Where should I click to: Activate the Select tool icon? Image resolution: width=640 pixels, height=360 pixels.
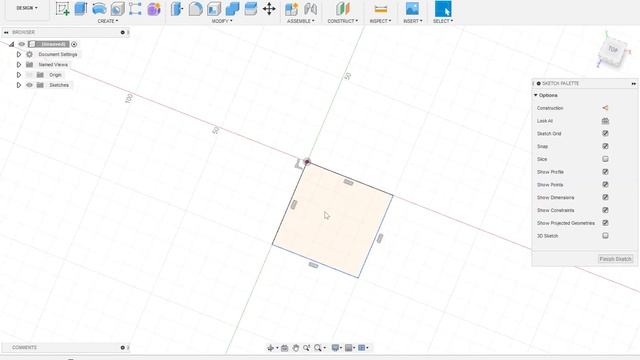(443, 9)
